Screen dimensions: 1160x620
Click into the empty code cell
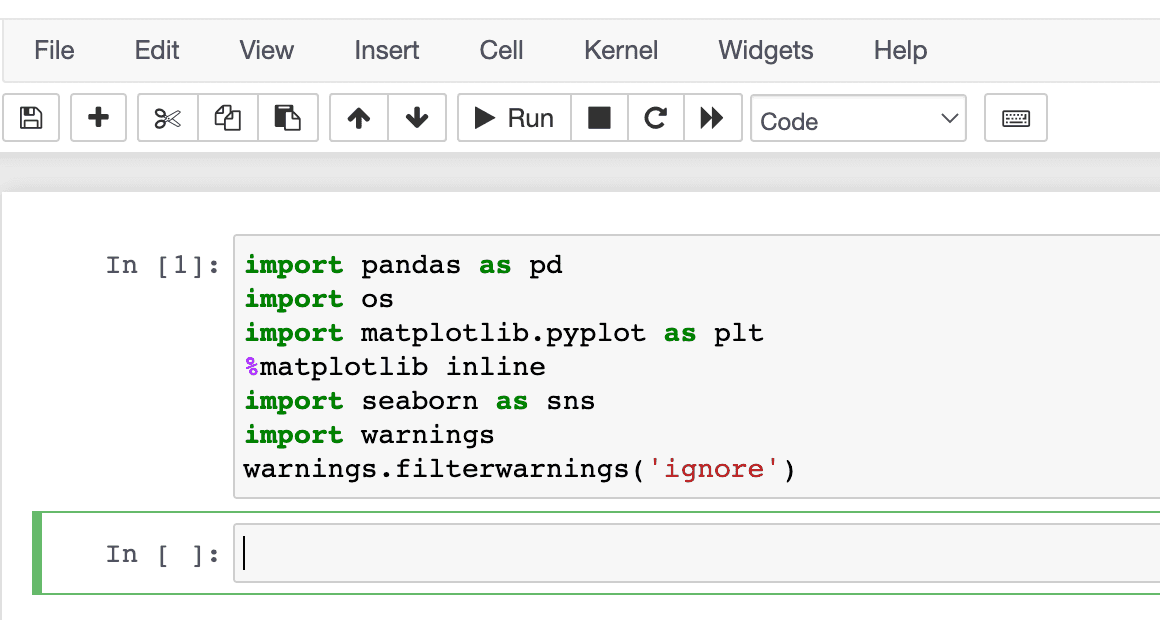tap(690, 553)
